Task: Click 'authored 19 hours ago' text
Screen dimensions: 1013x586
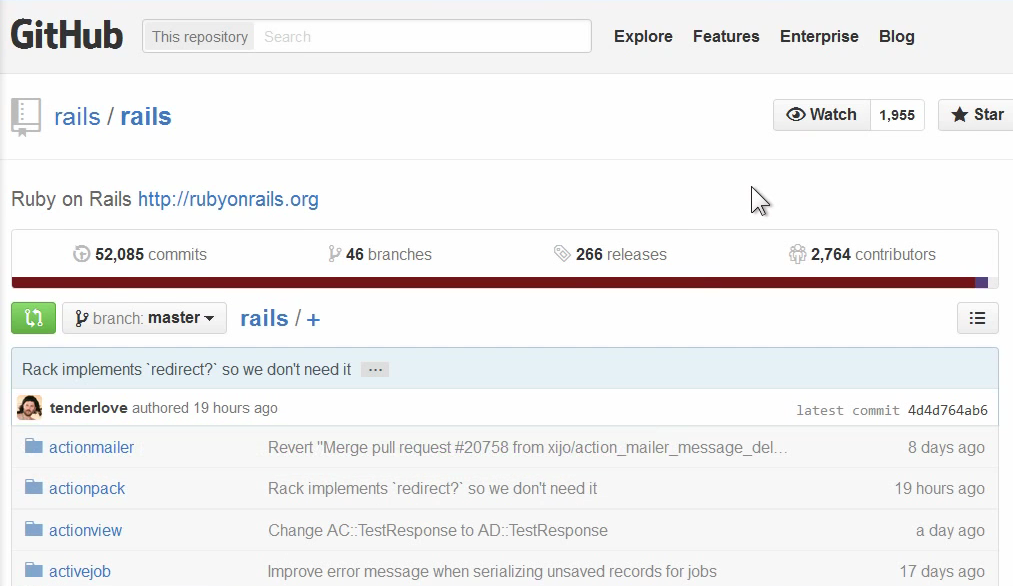Action: tap(205, 408)
